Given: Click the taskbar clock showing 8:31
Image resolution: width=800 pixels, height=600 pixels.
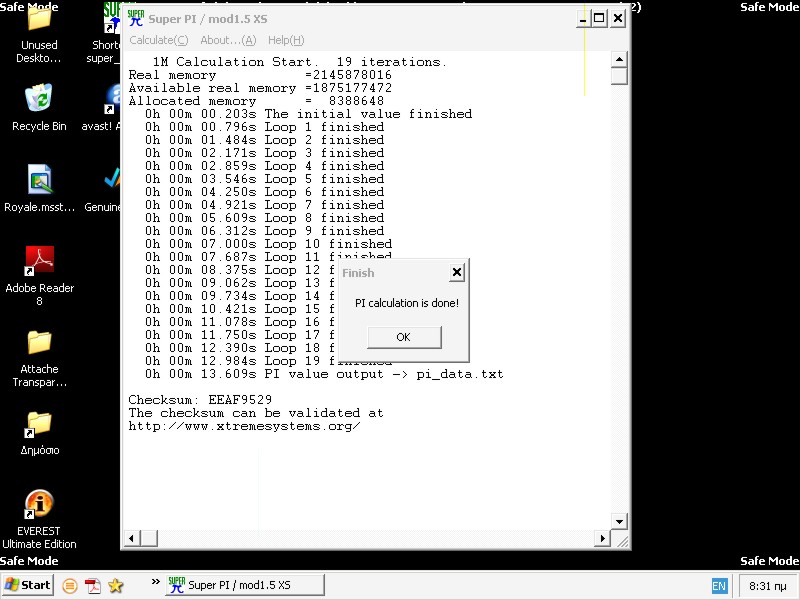Looking at the screenshot, I should 767,586.
